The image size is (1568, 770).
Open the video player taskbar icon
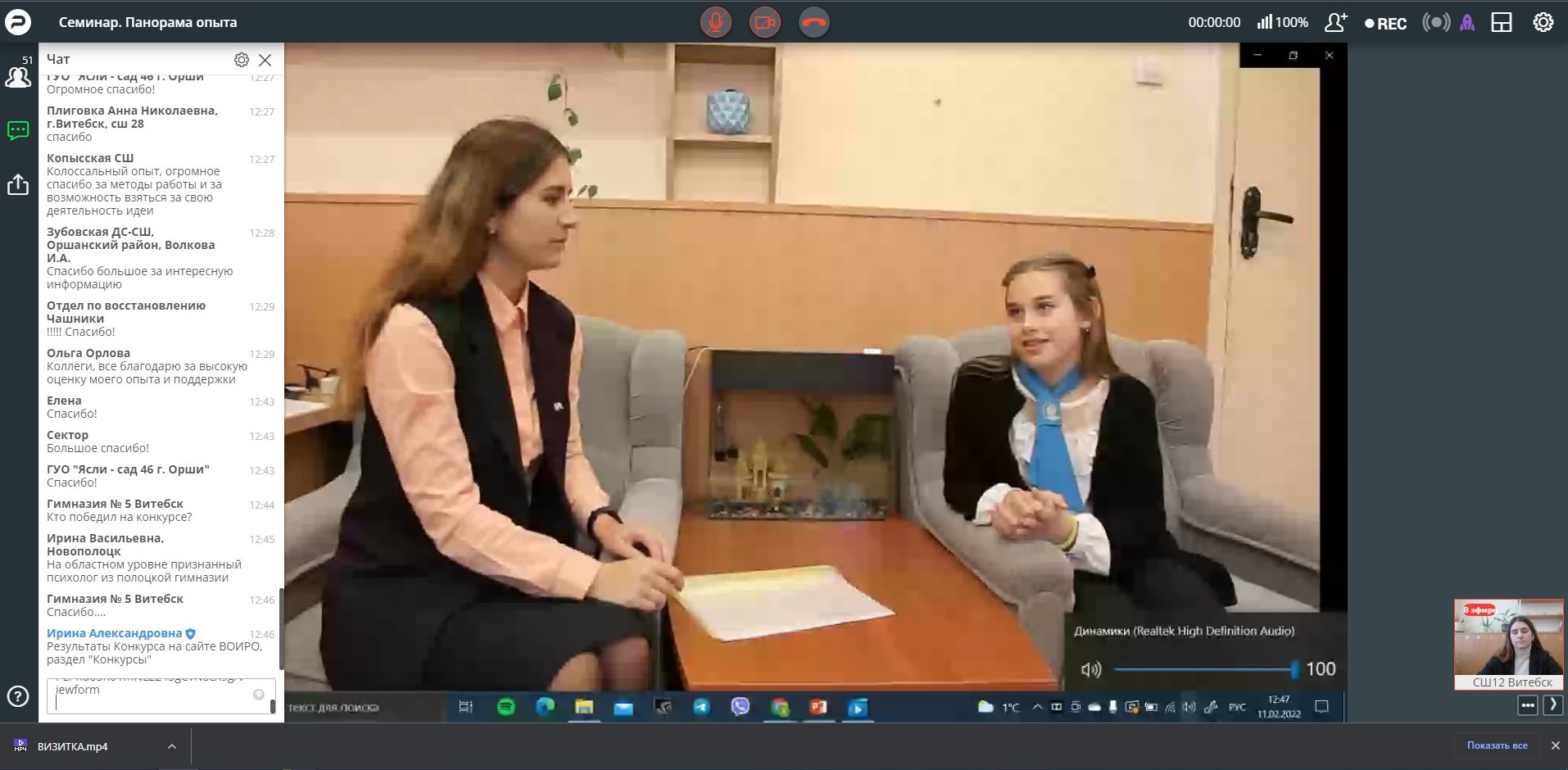(858, 707)
